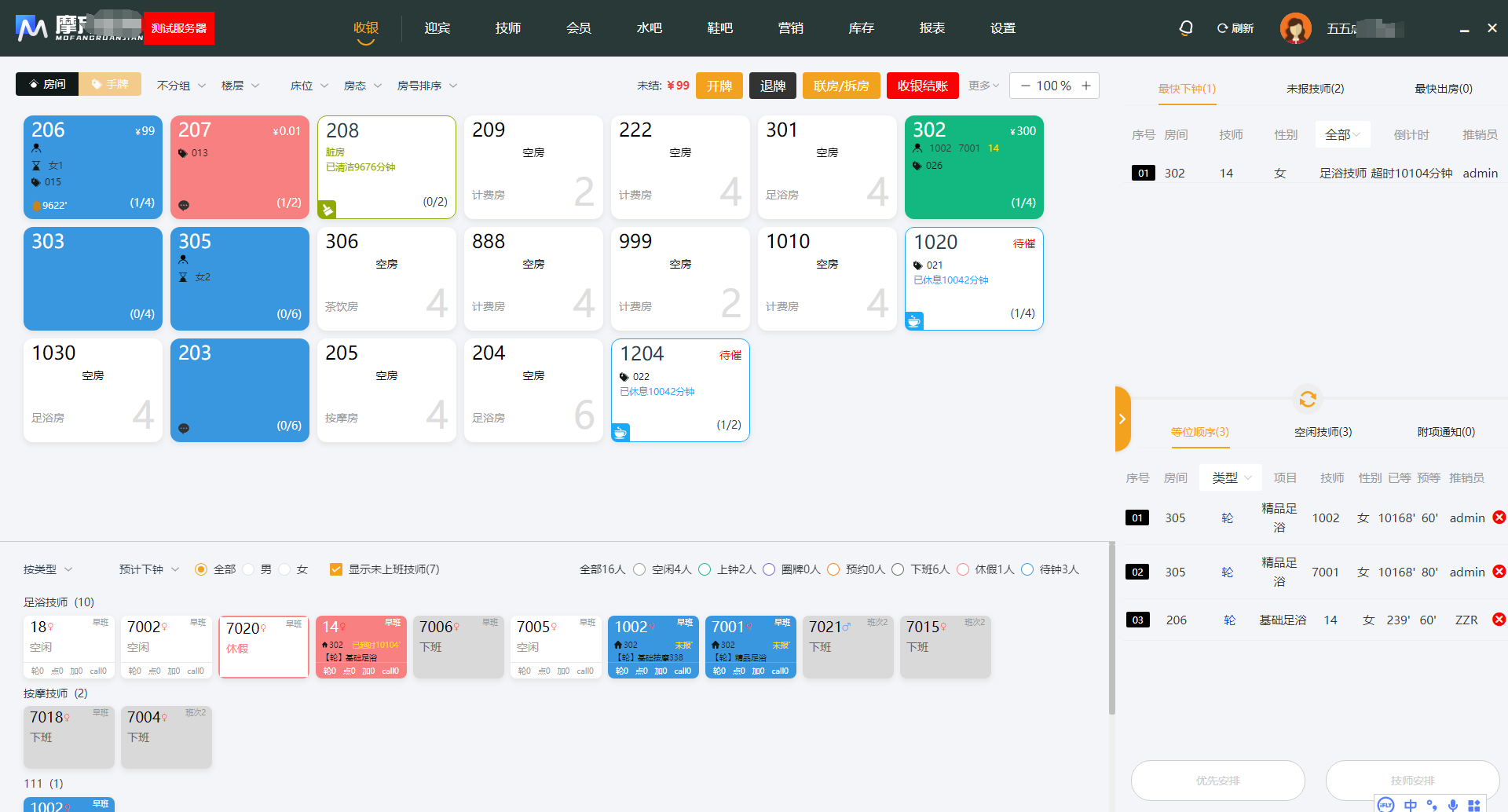1508x812 pixels.
Task: Click the tag icon next to 013 in room 207
Action: (x=183, y=153)
